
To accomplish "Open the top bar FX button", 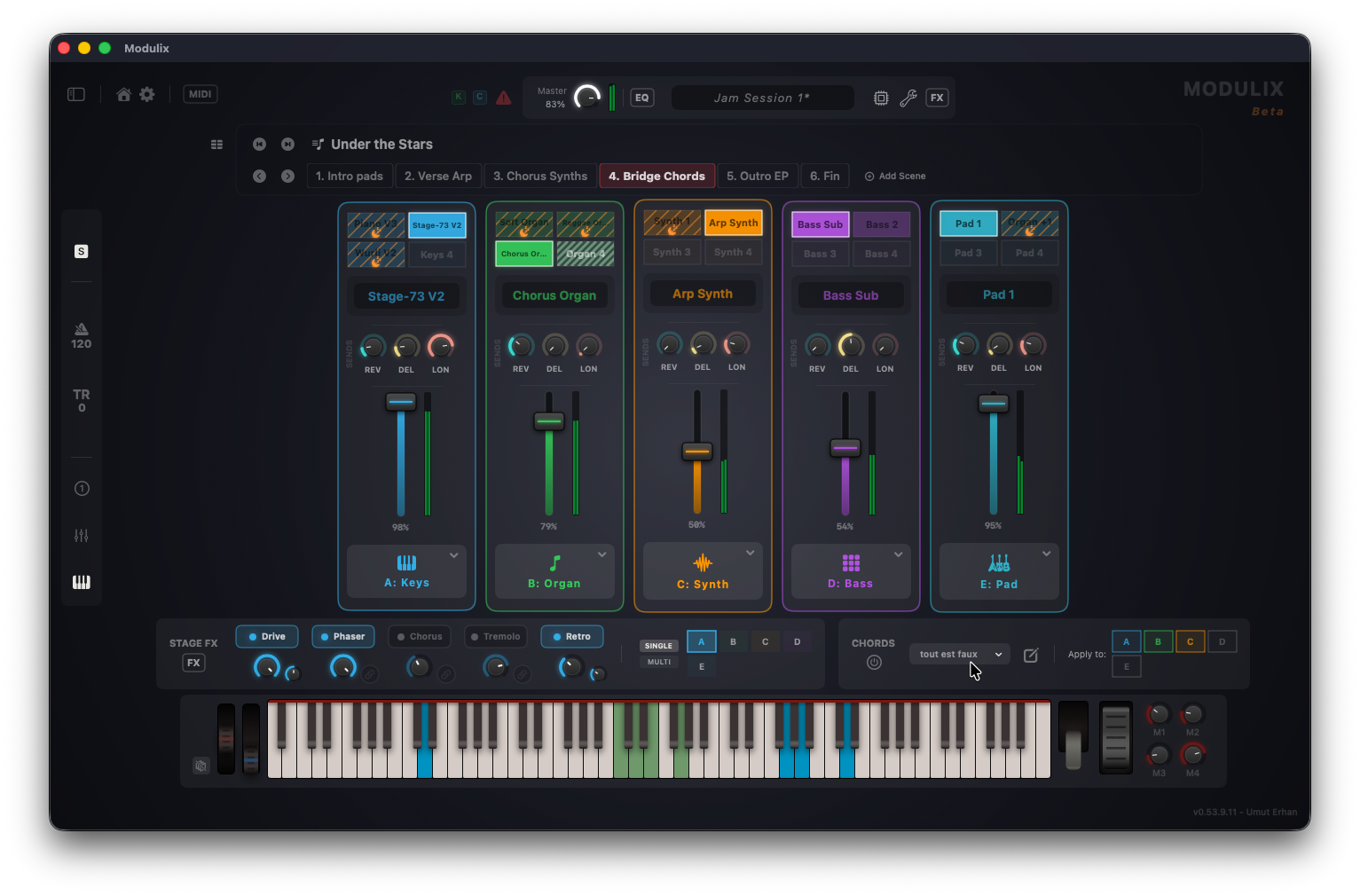I will 937,98.
